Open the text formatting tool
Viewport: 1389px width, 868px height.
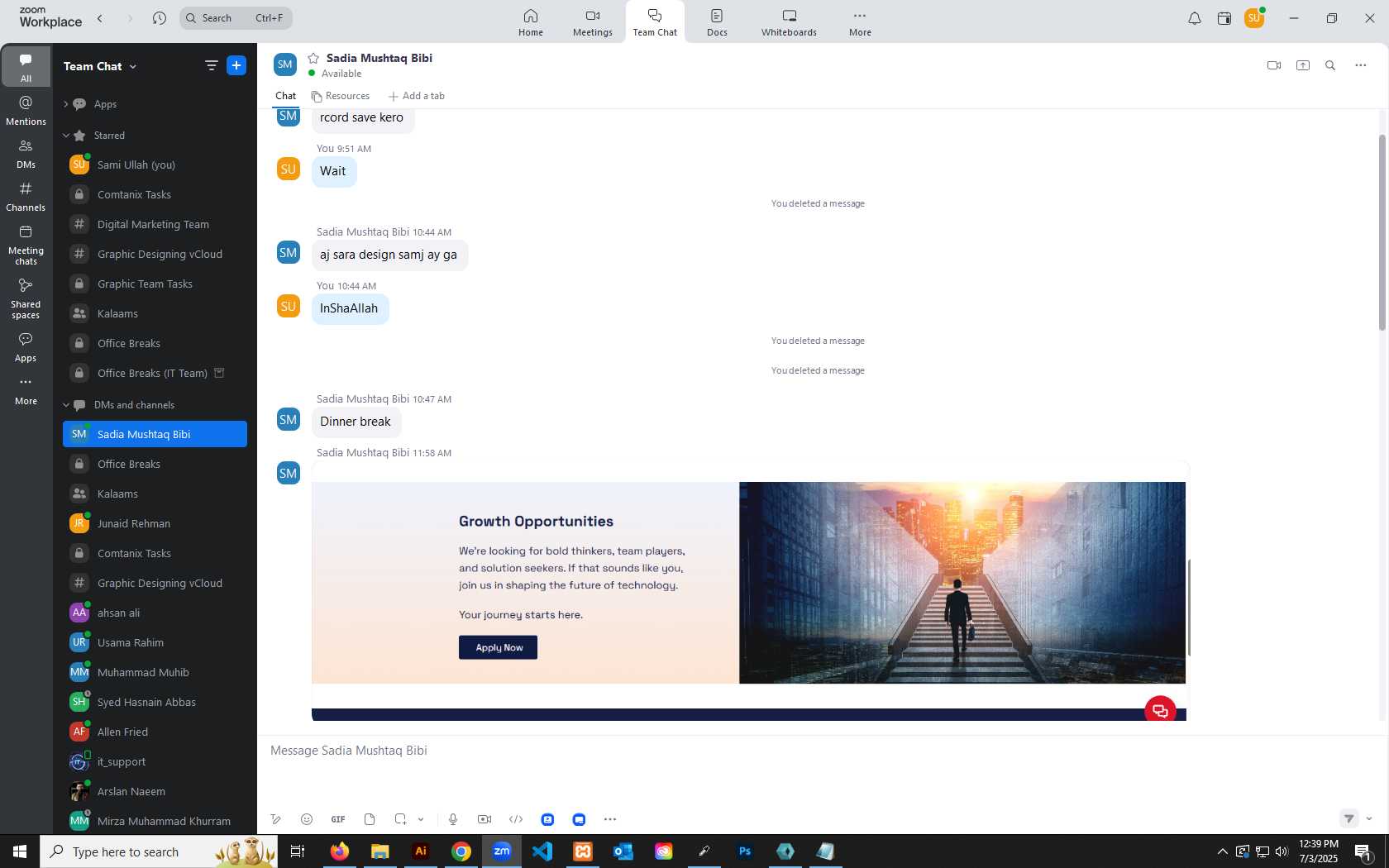pyautogui.click(x=276, y=819)
